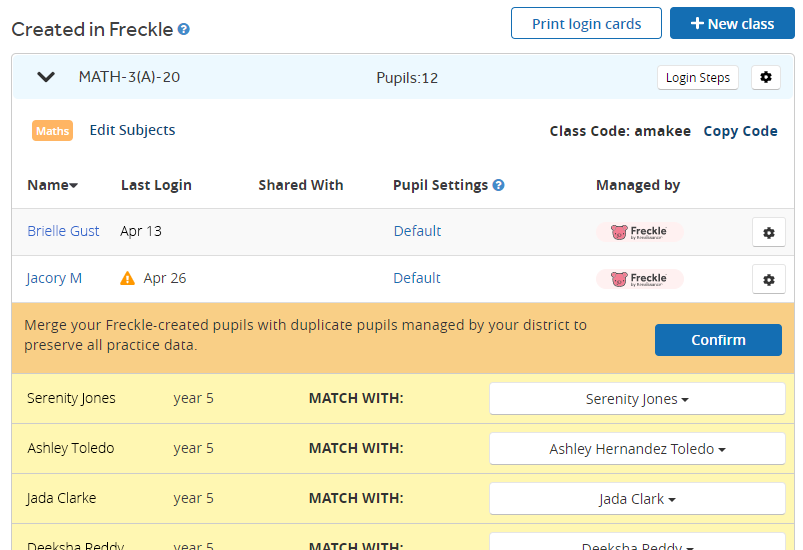Open settings gear for Jacory M

769,280
